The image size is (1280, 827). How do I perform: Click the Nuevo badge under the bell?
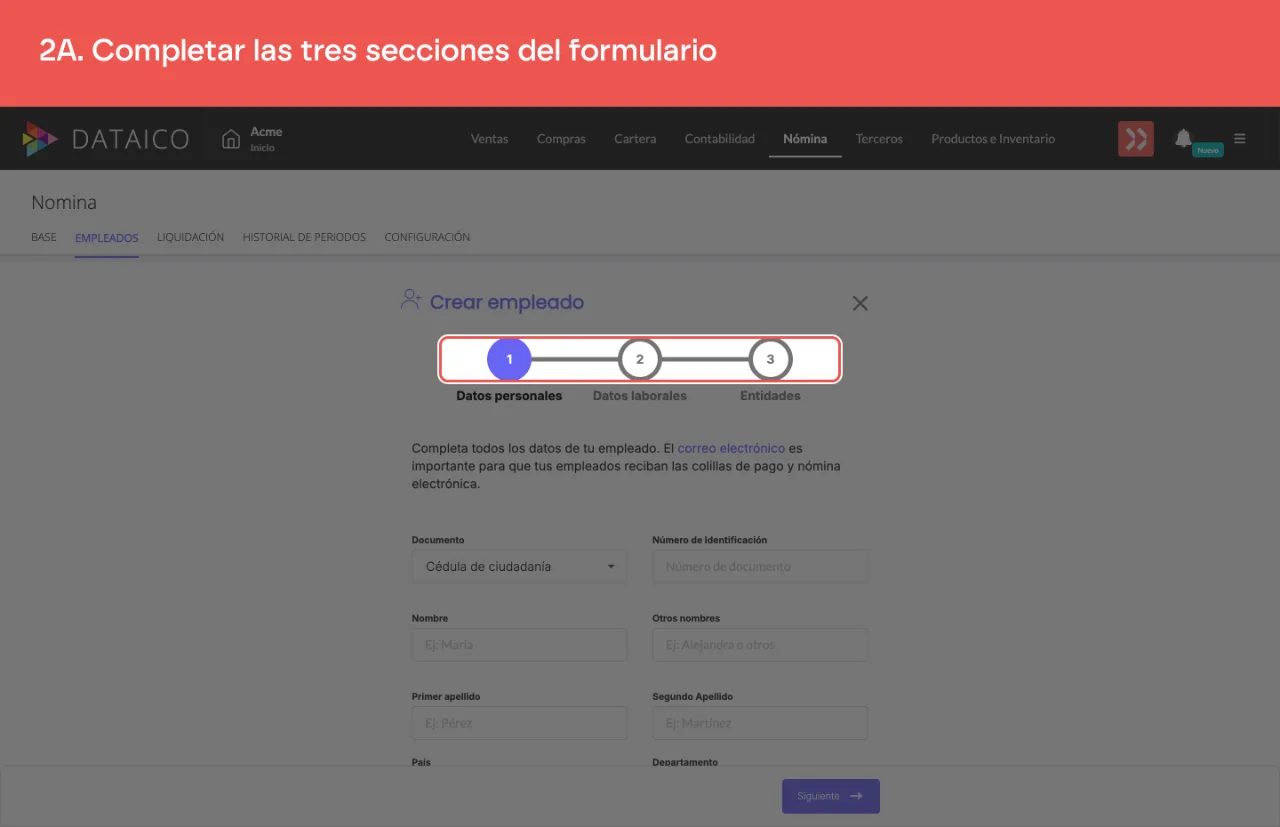click(1208, 150)
